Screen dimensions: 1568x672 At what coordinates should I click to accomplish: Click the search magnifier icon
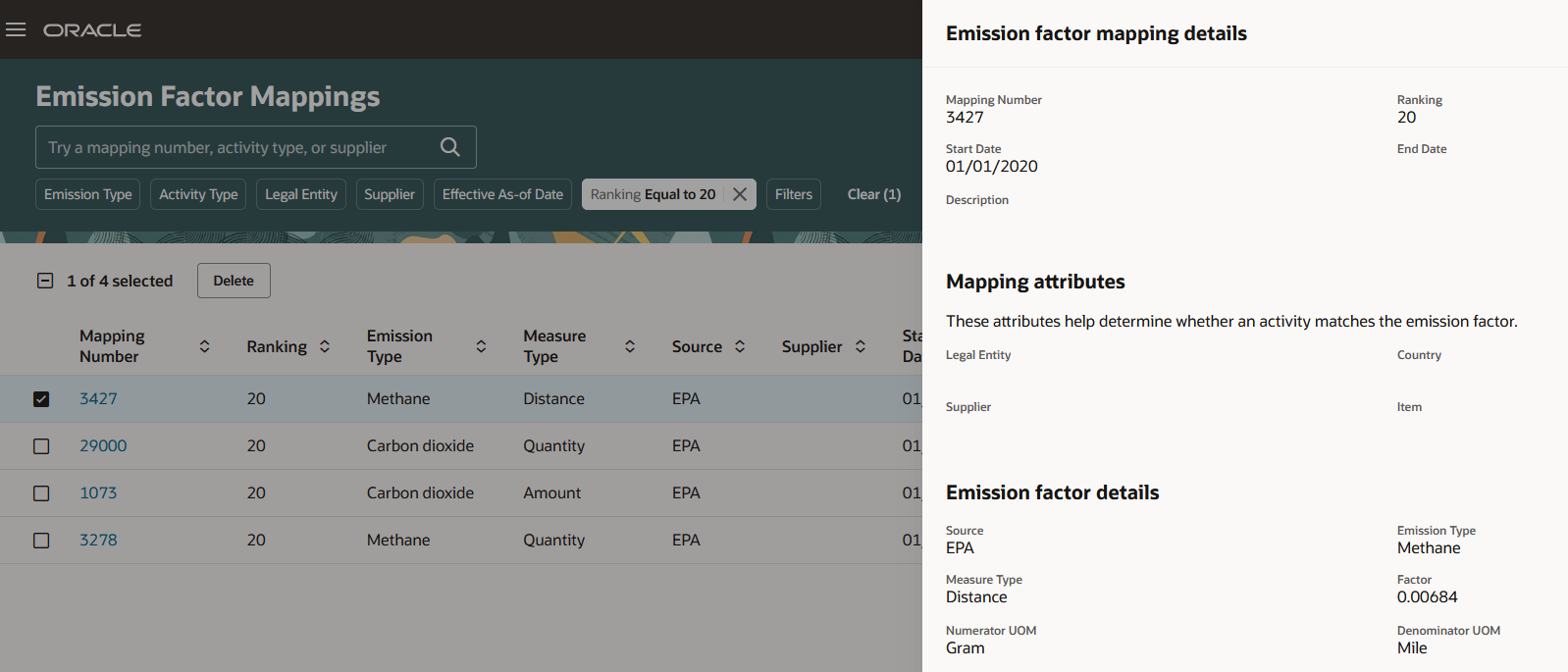pos(450,147)
